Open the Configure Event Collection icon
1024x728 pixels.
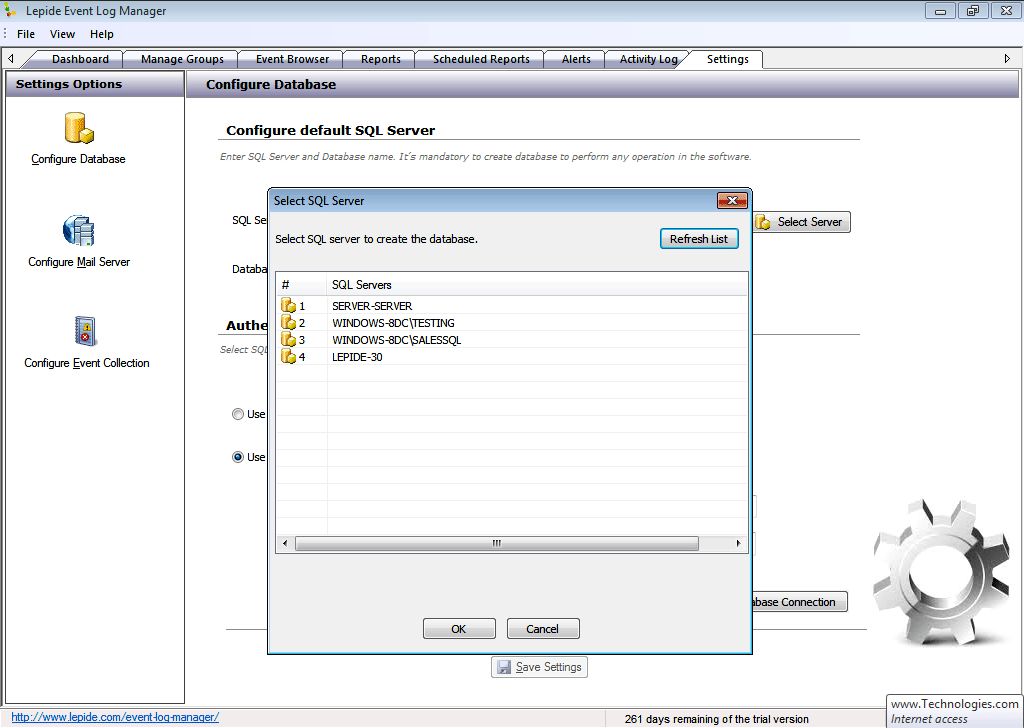tap(85, 331)
